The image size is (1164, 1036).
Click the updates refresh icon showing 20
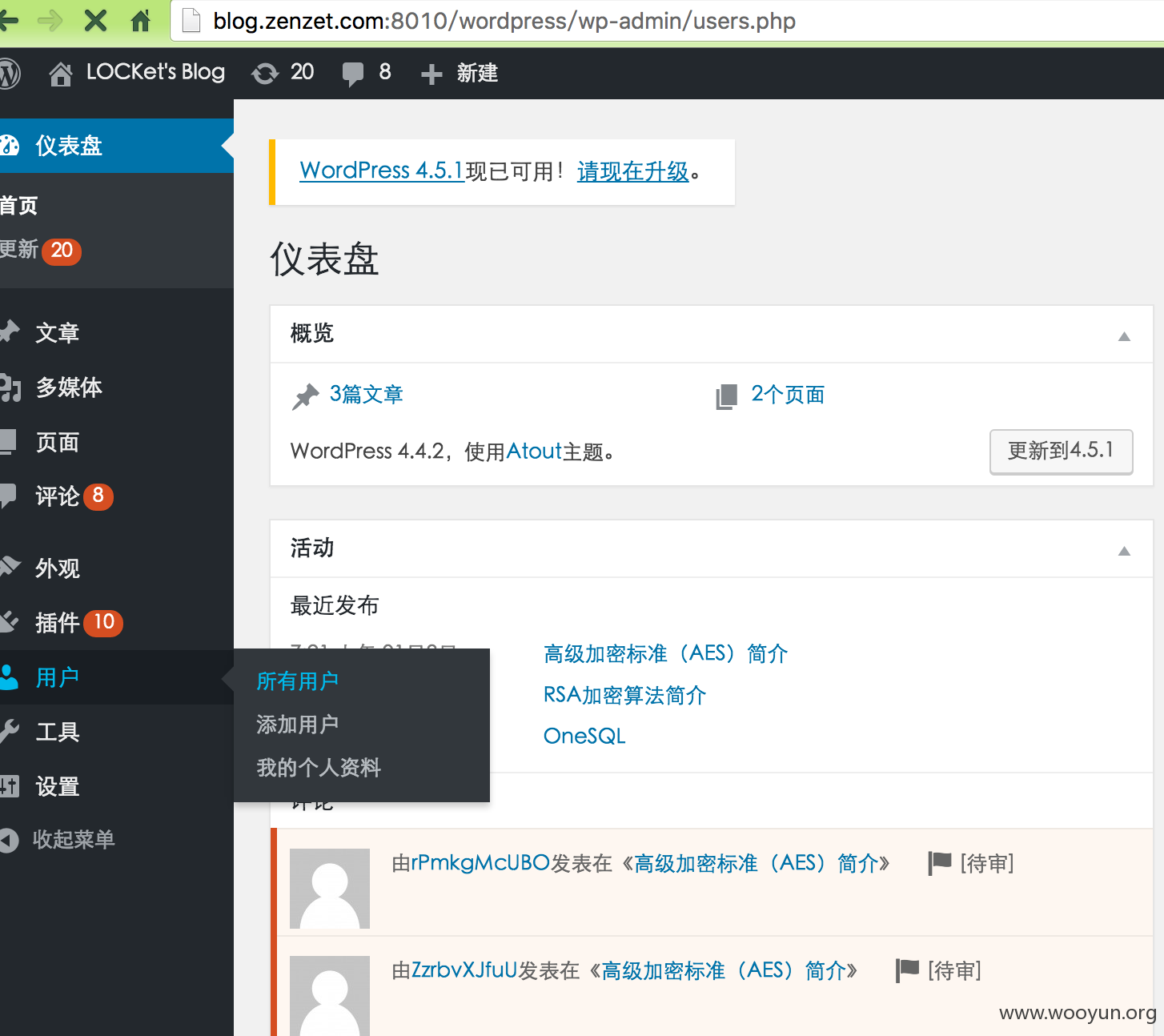click(x=265, y=74)
